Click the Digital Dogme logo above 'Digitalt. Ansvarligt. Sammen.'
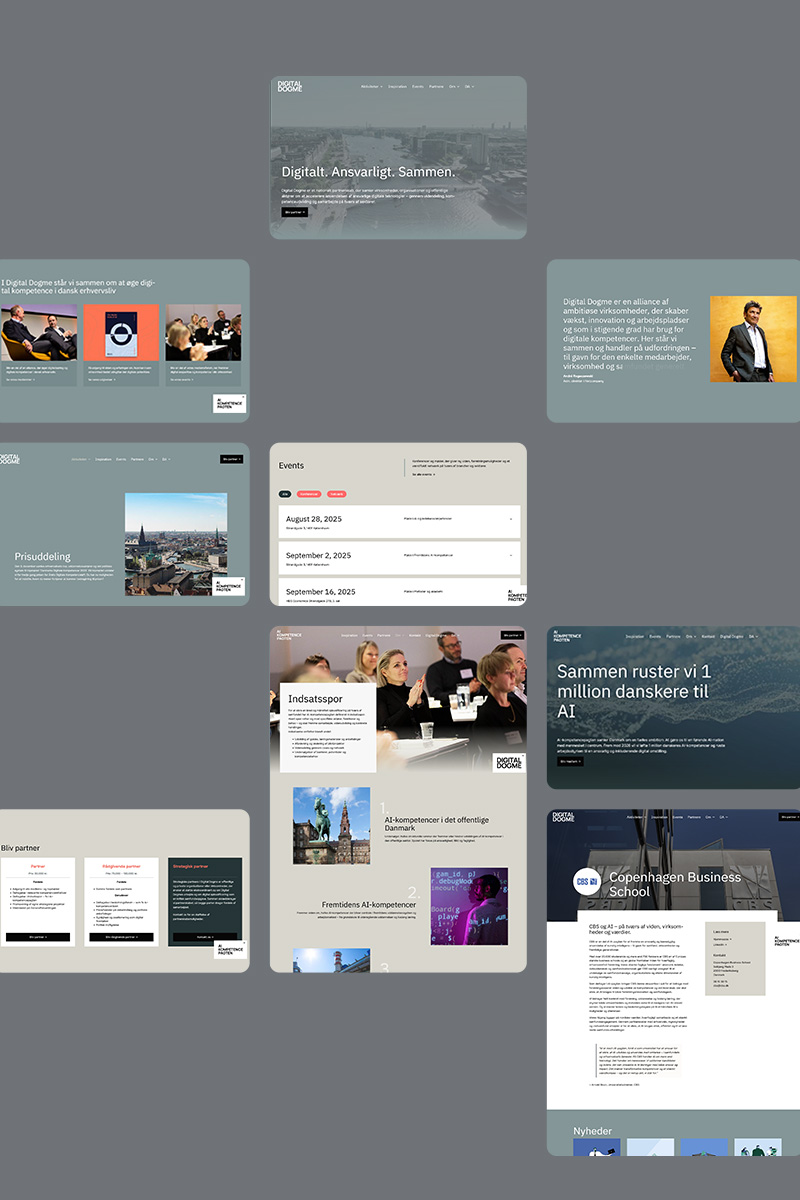Screen dimensions: 800x1200 coord(289,87)
